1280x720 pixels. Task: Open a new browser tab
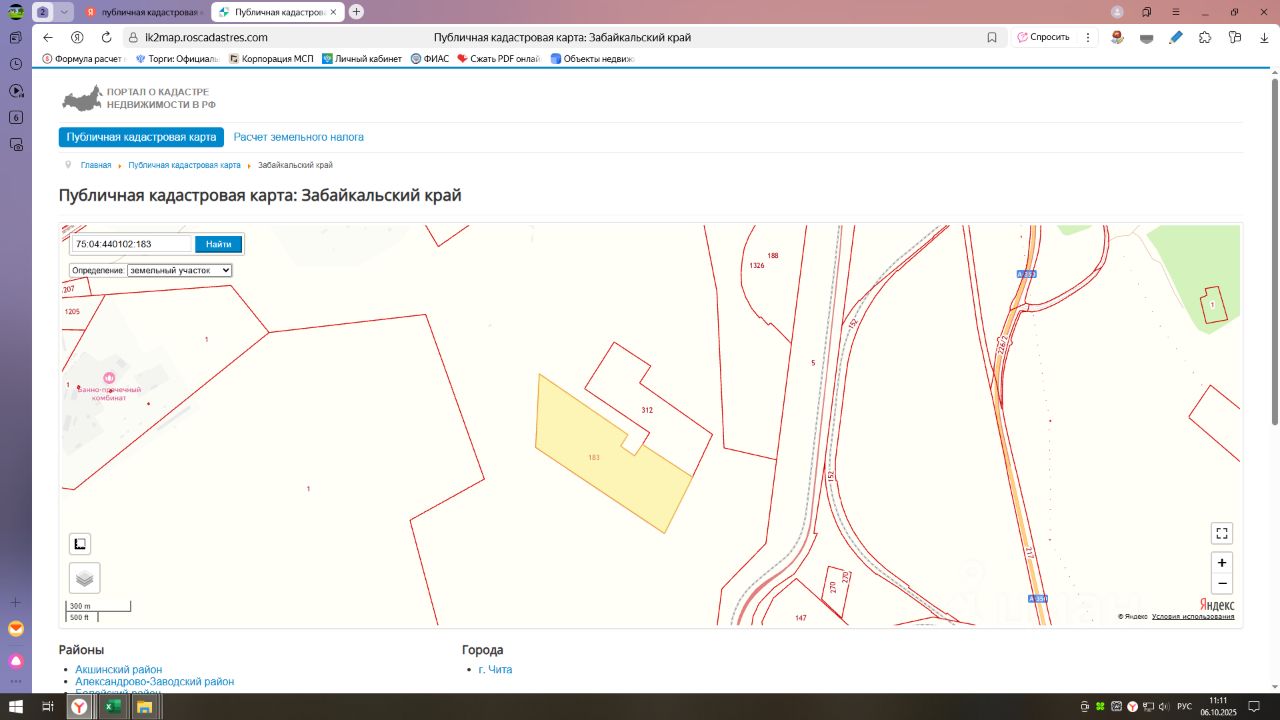point(357,12)
